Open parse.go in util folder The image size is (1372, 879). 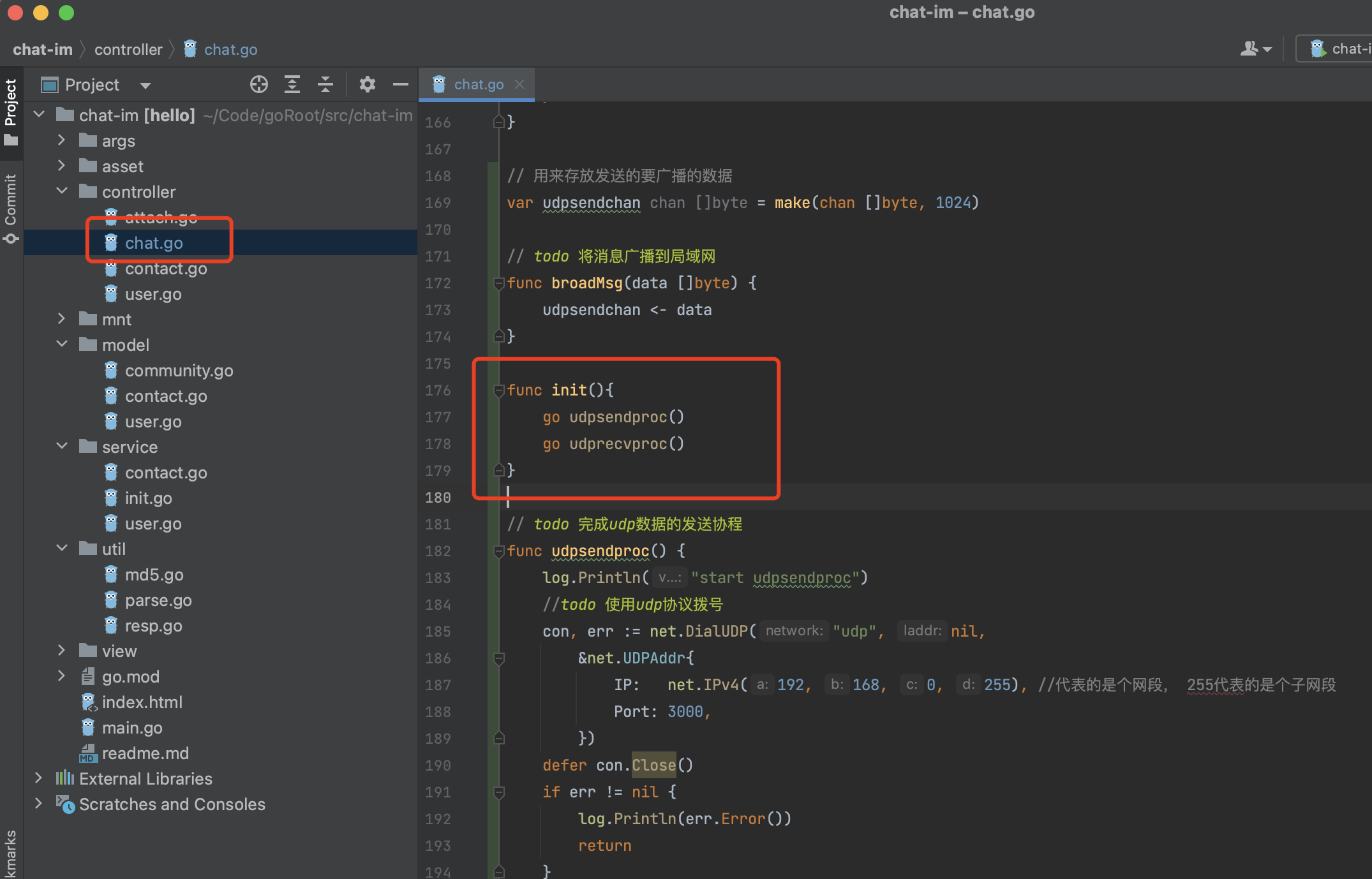tap(158, 600)
